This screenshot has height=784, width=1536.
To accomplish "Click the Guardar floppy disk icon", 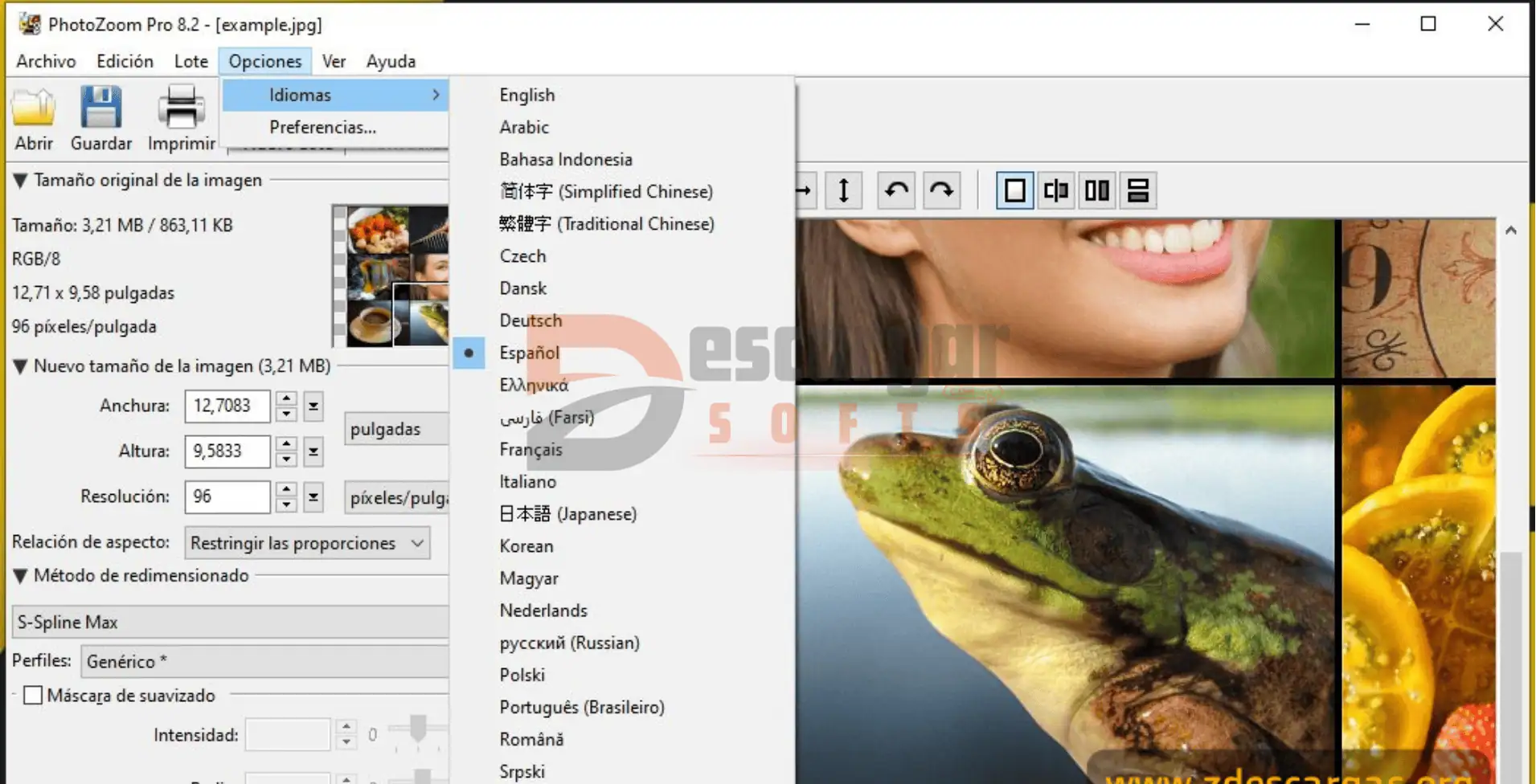I will [100, 108].
